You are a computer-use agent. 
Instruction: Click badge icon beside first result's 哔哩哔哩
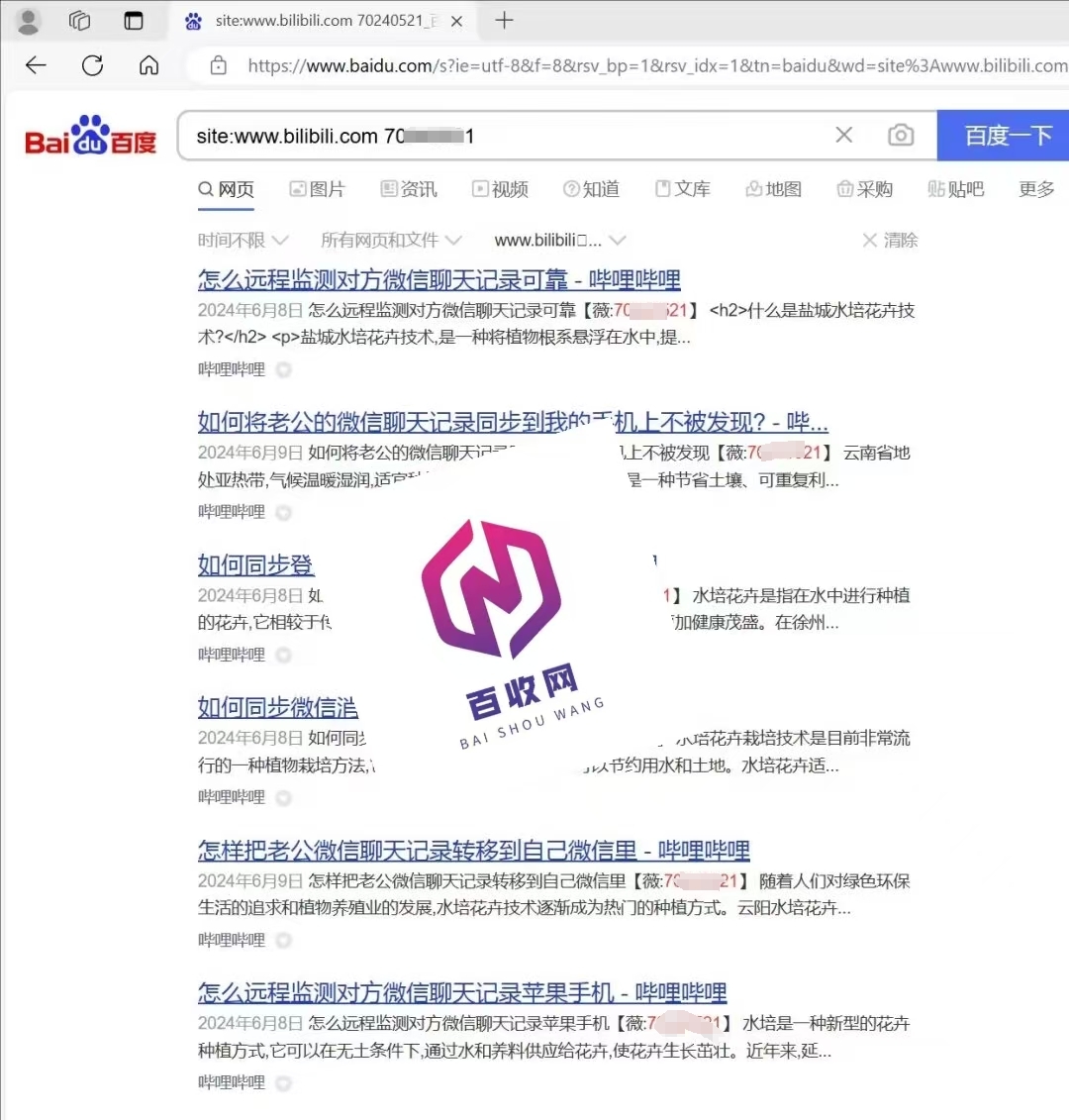283,370
